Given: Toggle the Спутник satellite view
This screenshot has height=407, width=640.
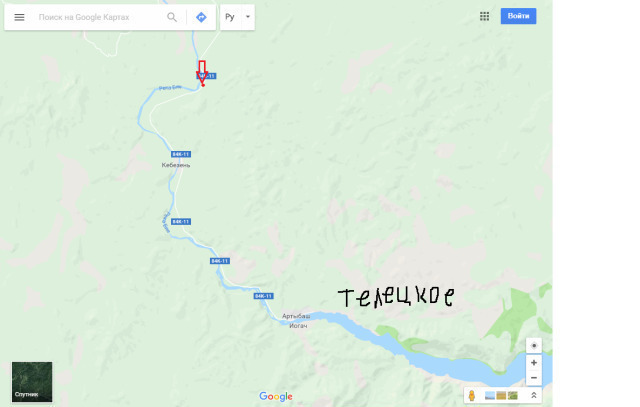Looking at the screenshot, I should coord(32,382).
